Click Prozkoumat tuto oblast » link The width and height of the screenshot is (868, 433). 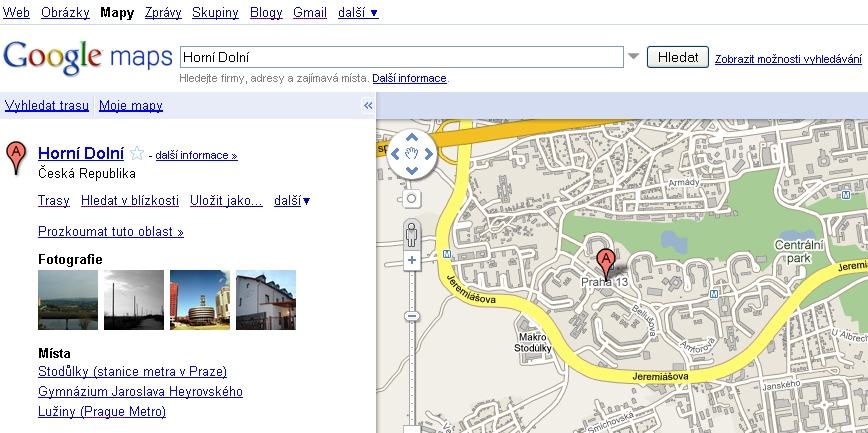tap(111, 231)
